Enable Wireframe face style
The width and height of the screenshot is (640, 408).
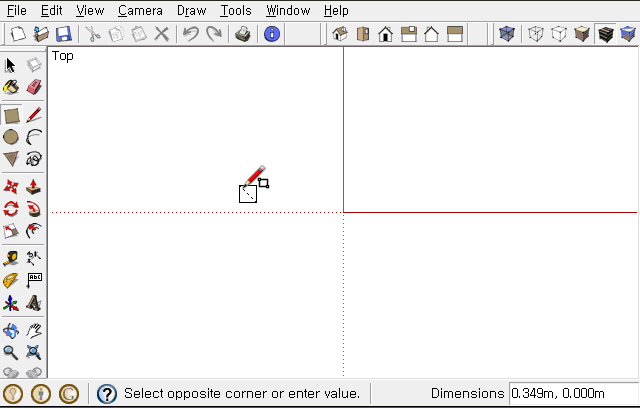[536, 34]
